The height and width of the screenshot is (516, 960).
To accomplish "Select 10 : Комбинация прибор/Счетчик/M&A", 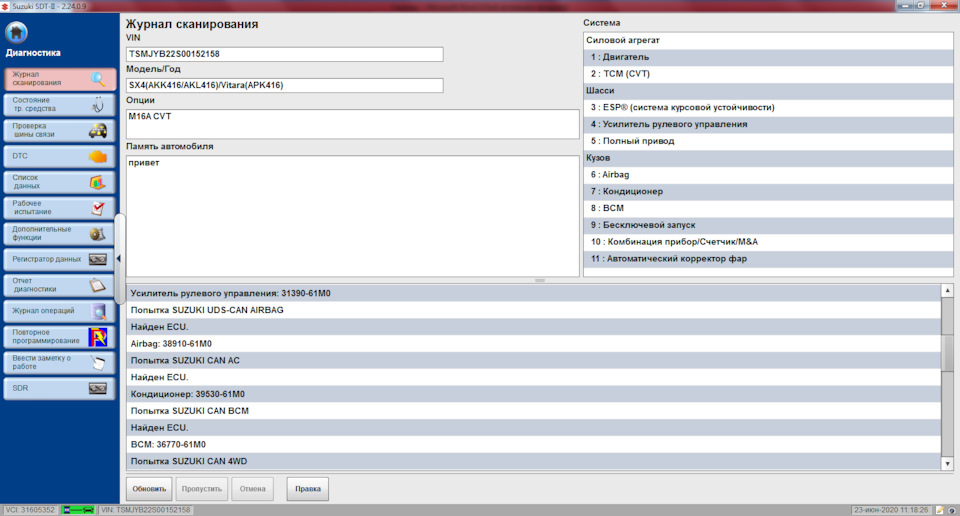I will (x=768, y=242).
